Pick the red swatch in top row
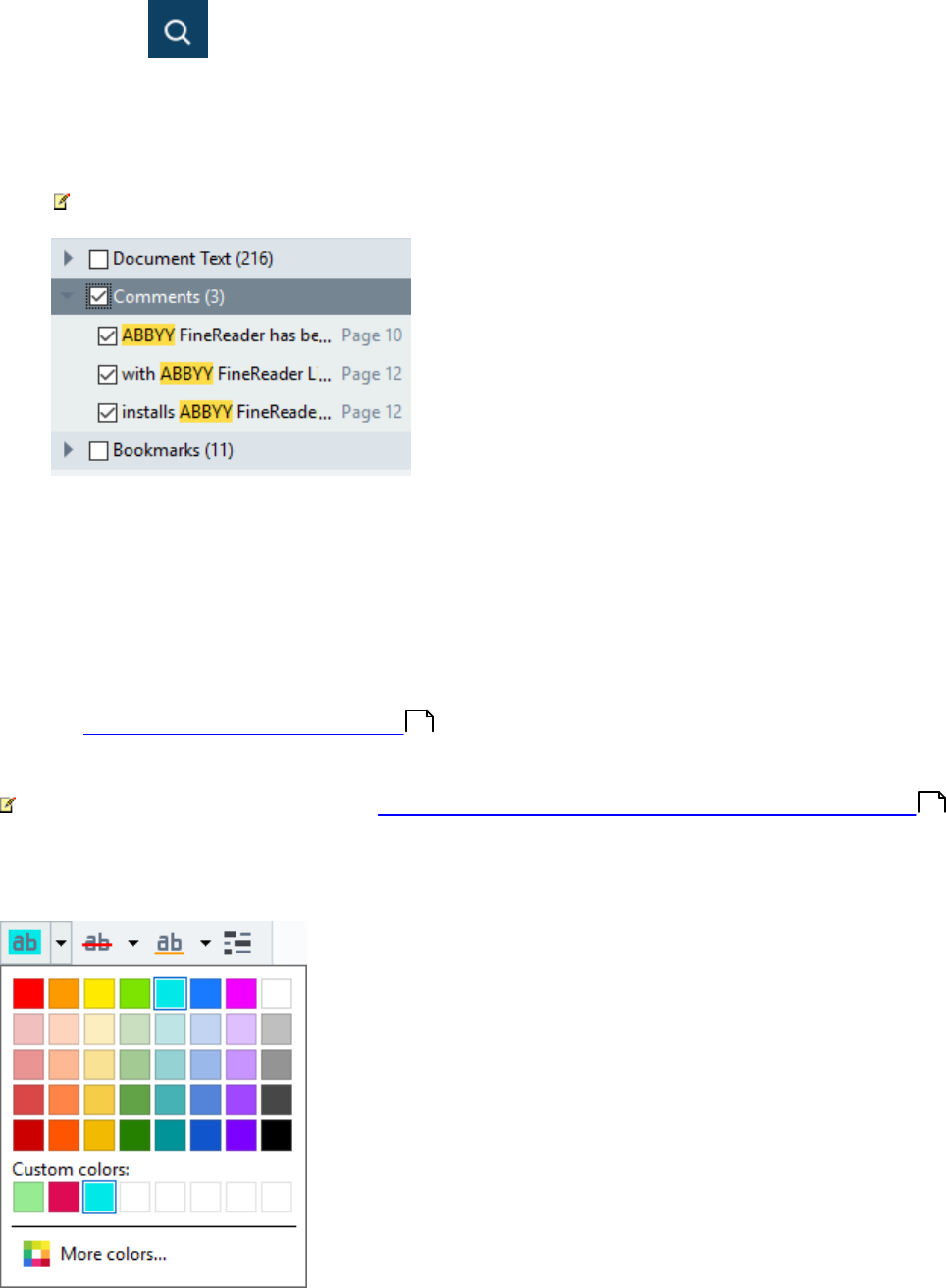The height and width of the screenshot is (1288, 946). point(28,994)
